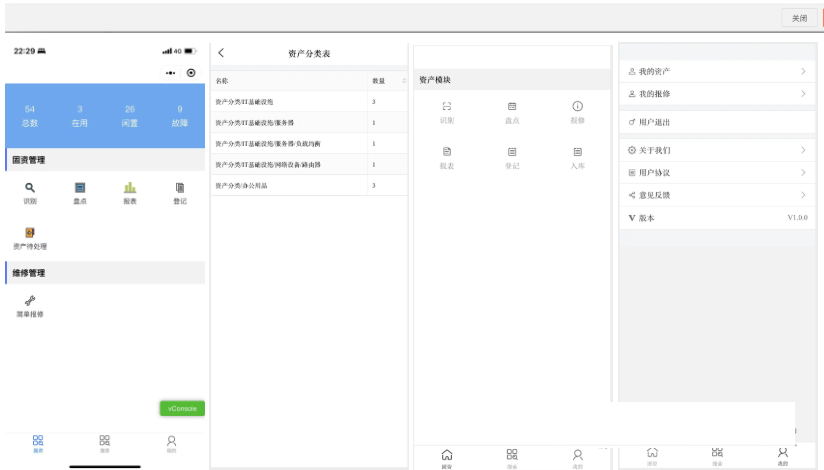824x470 pixels.
Task: Select 用户退出 to log out
Action: click(x=716, y=122)
